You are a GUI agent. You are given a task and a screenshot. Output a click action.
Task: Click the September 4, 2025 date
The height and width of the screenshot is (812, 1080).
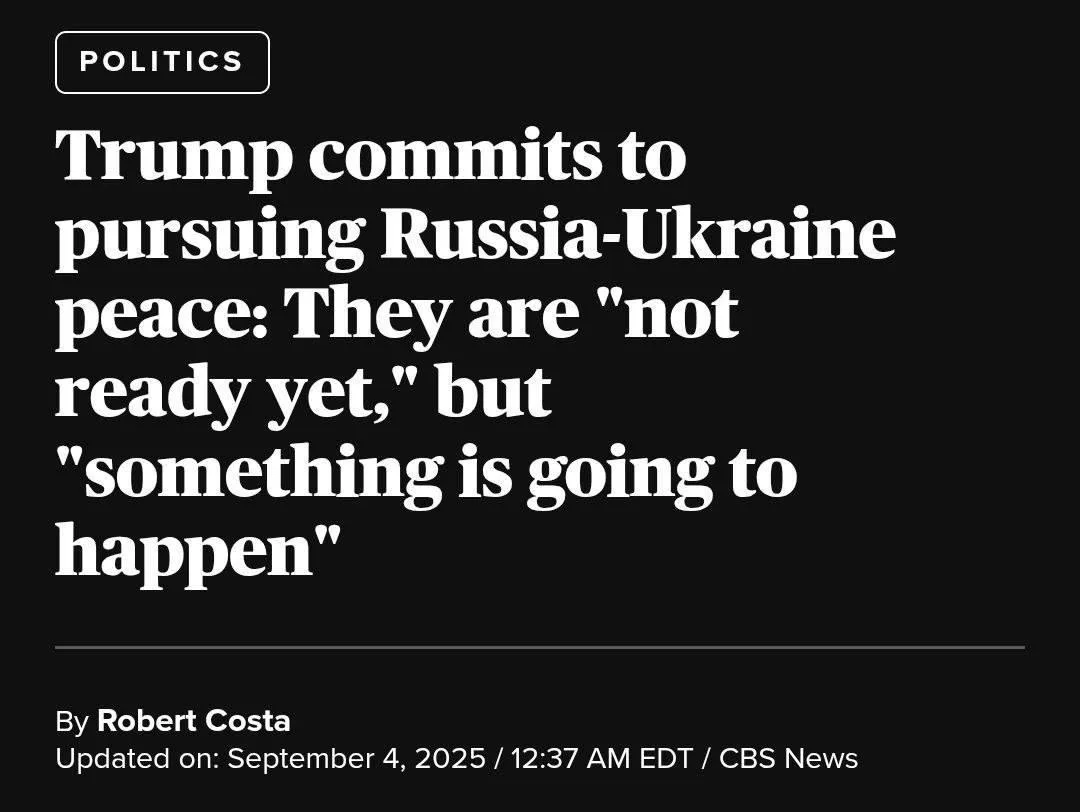(356, 759)
